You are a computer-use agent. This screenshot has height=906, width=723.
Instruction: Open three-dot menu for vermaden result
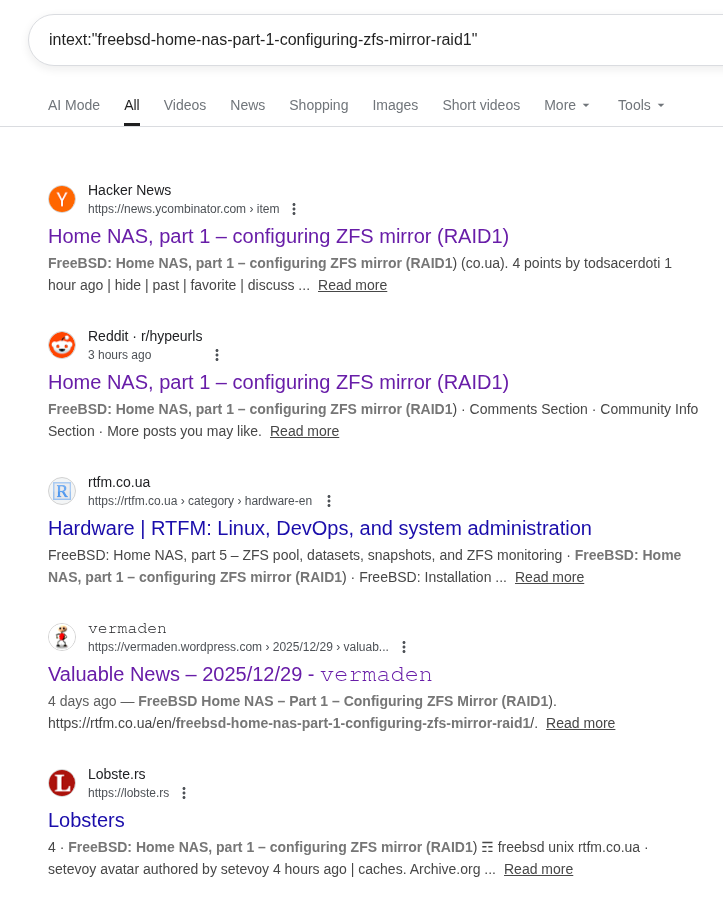tap(404, 647)
